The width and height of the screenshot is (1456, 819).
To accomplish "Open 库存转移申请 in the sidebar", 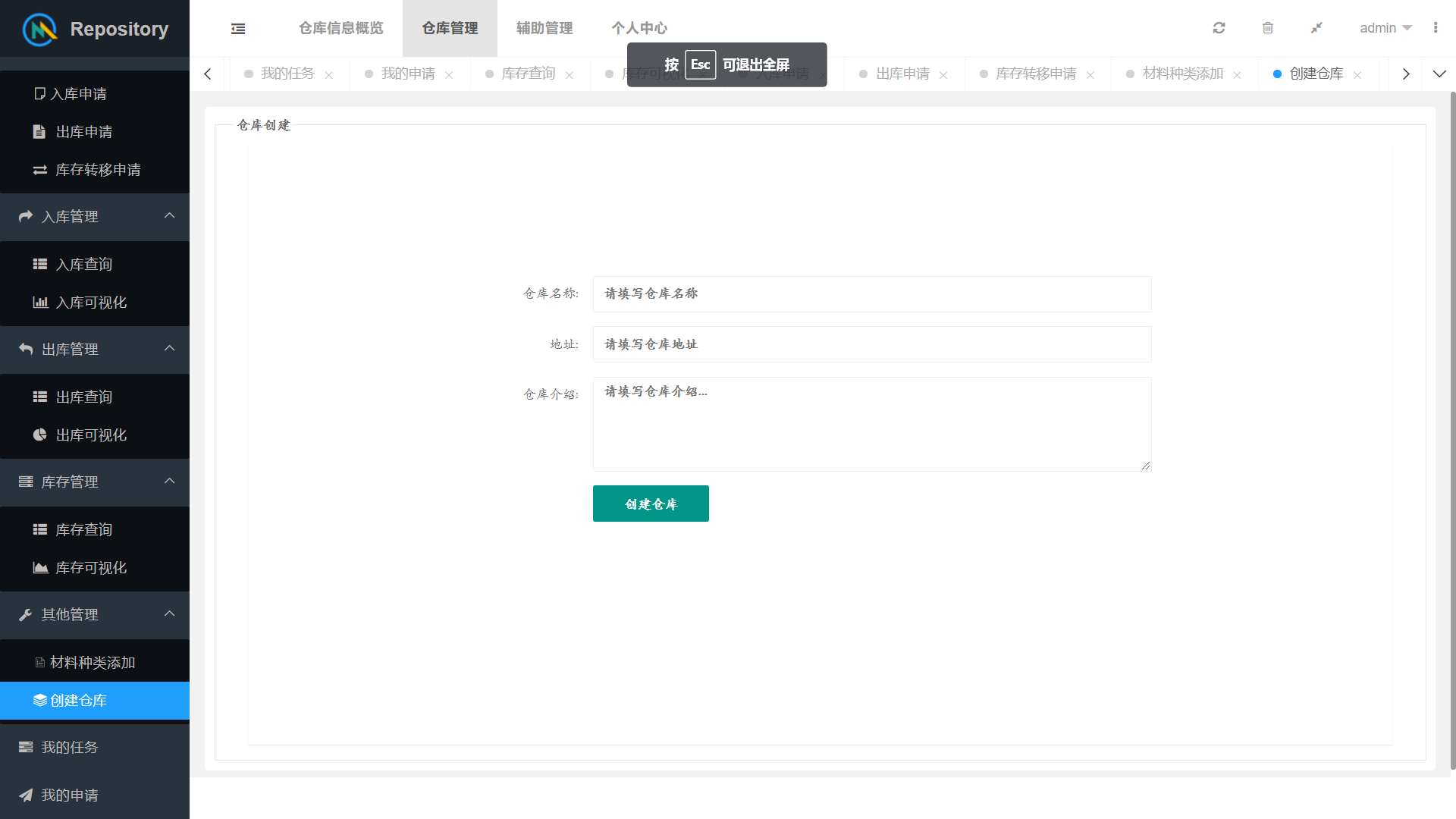I will pos(97,170).
